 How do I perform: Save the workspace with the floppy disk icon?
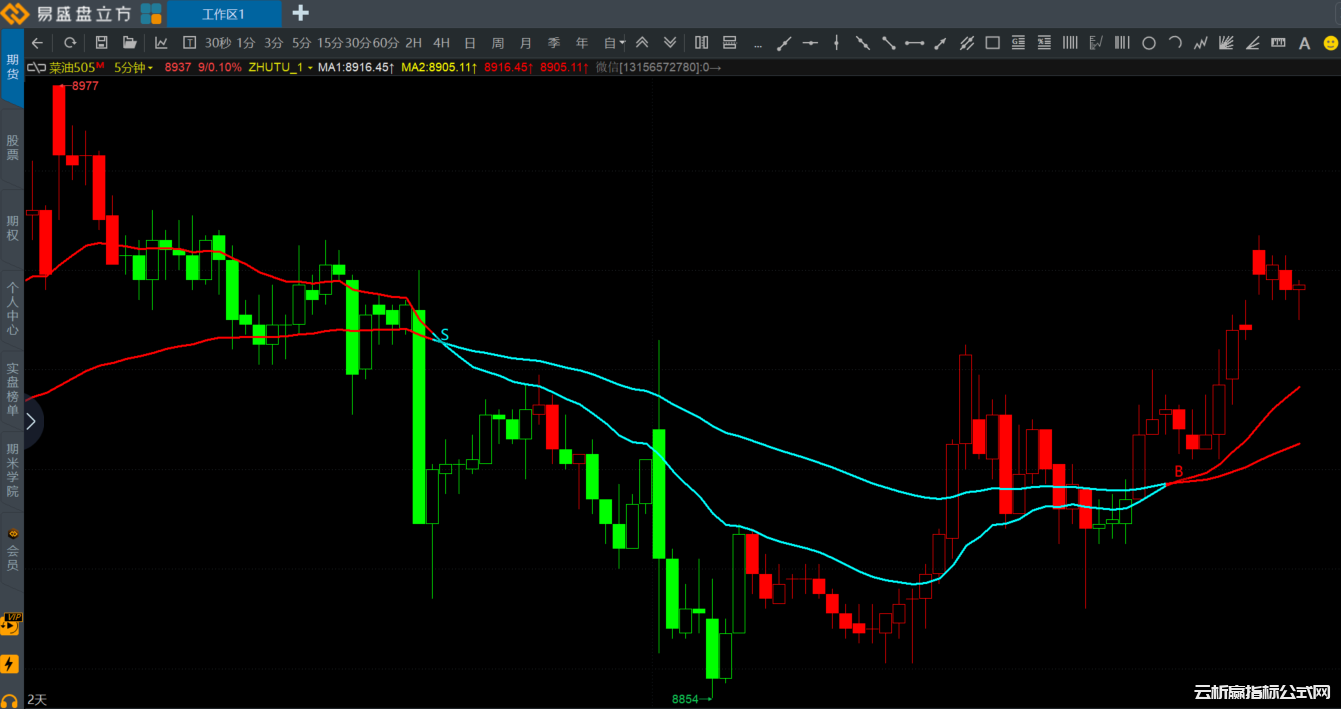point(101,43)
